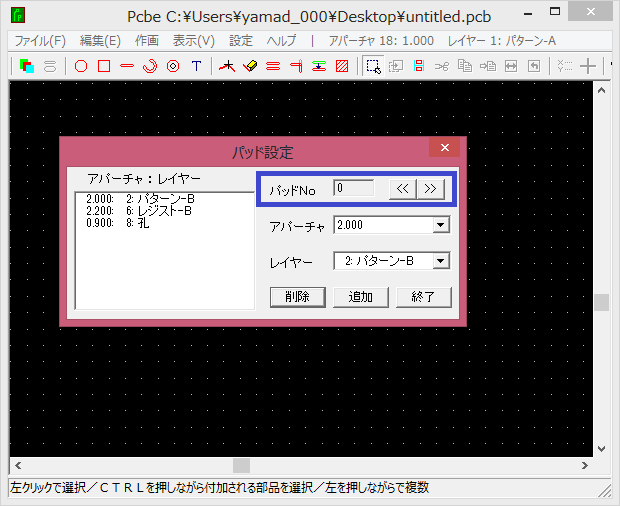Activate the dashed selection rectangle tool
This screenshot has width=620, height=506.
(372, 67)
